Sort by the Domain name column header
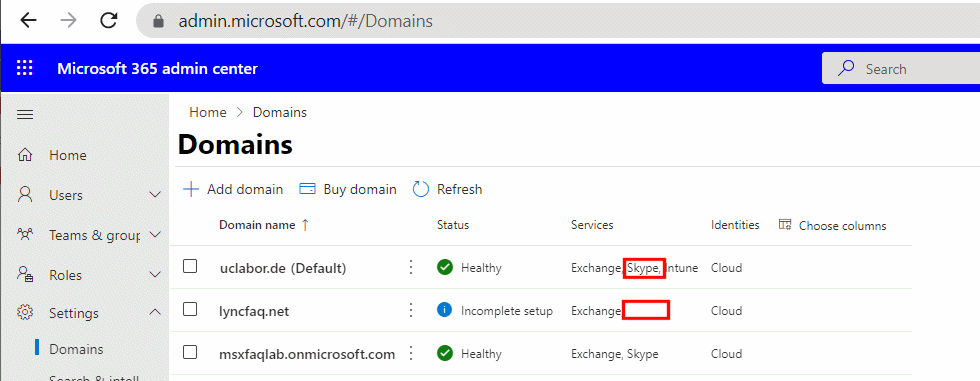The width and height of the screenshot is (980, 381). click(257, 225)
